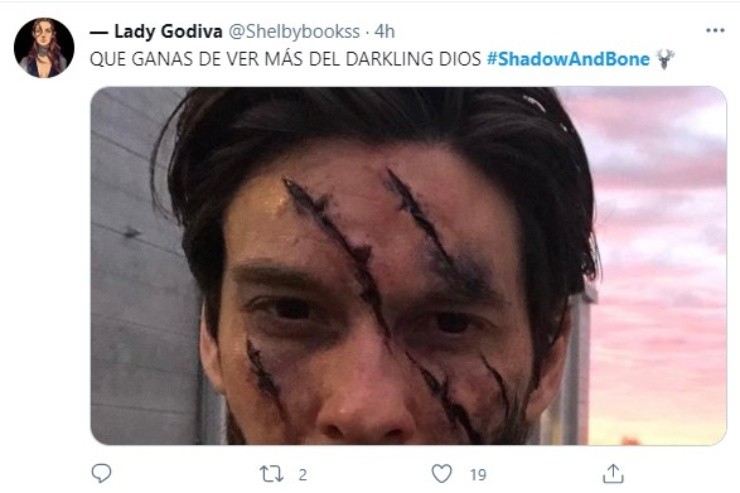Screen dimensions: 740x493
Task: Click the word DIOS before the hashtag
Action: [x=461, y=59]
